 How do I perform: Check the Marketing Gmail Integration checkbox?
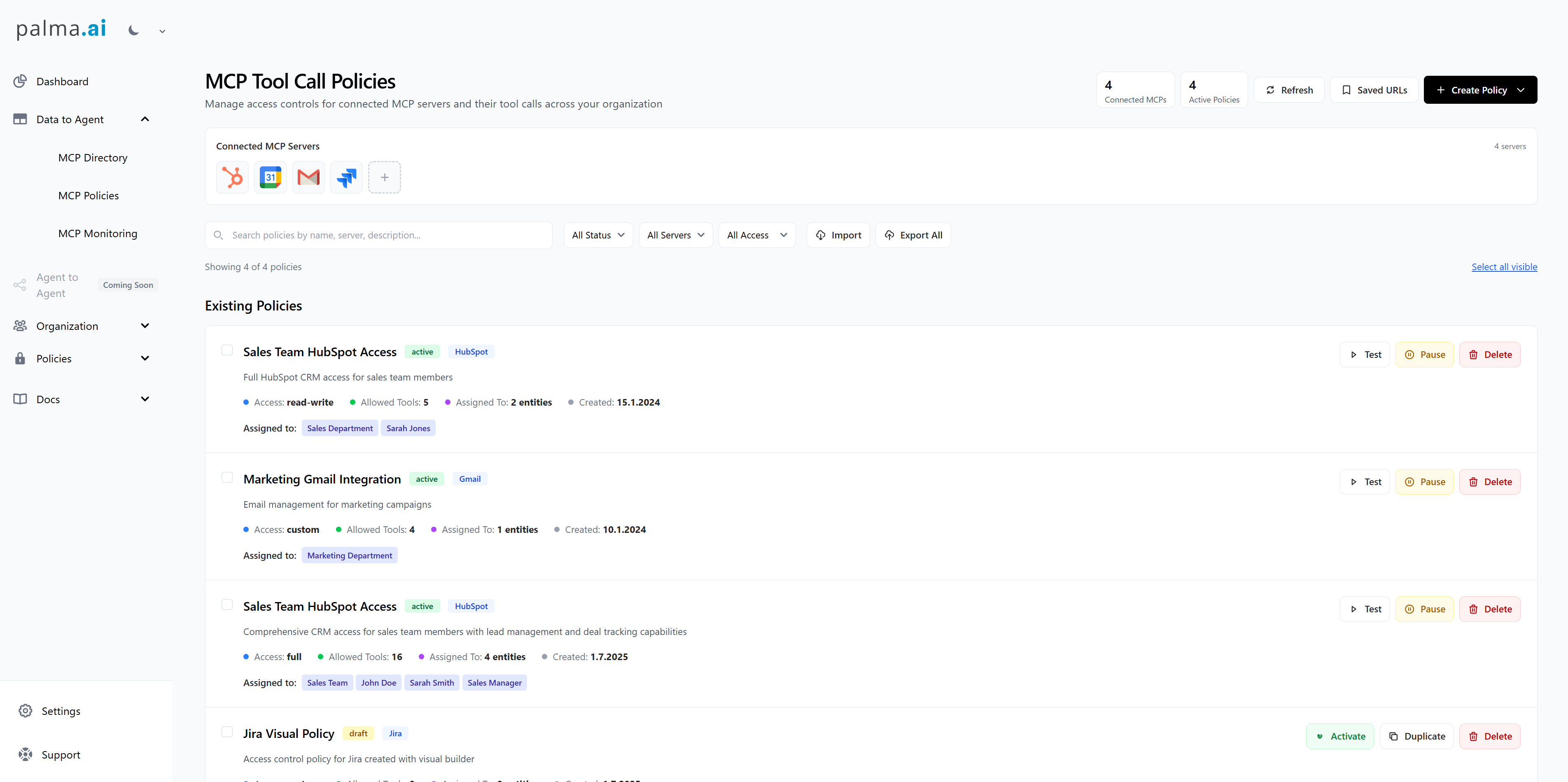[227, 477]
